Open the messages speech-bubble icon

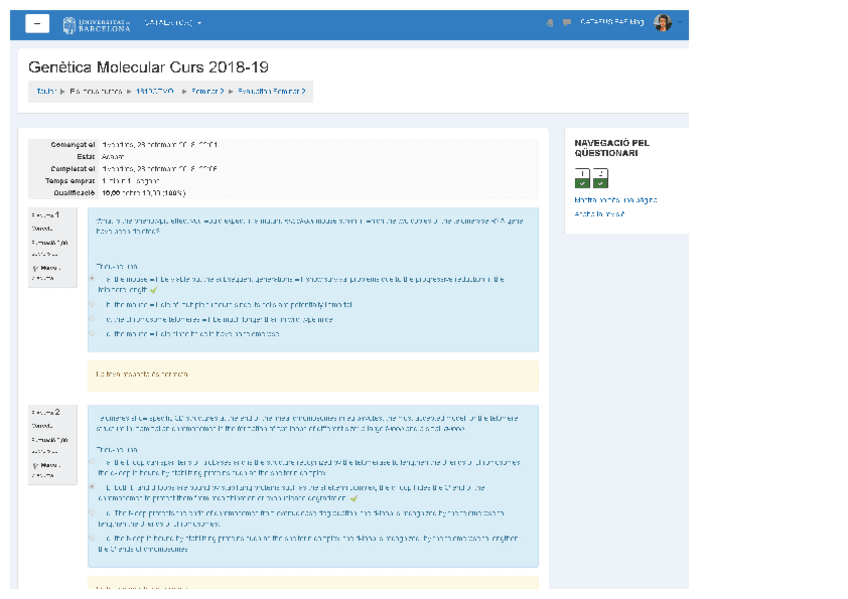point(566,23)
